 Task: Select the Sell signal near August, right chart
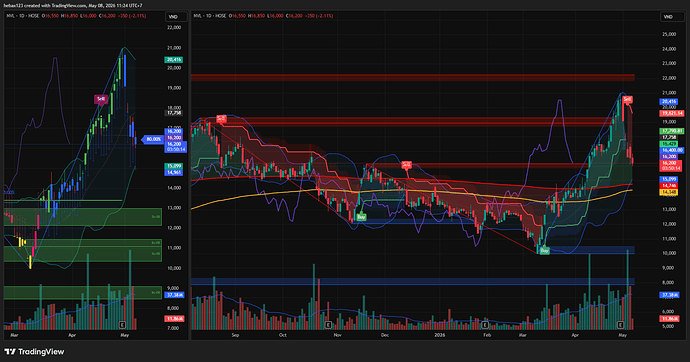(x=221, y=119)
